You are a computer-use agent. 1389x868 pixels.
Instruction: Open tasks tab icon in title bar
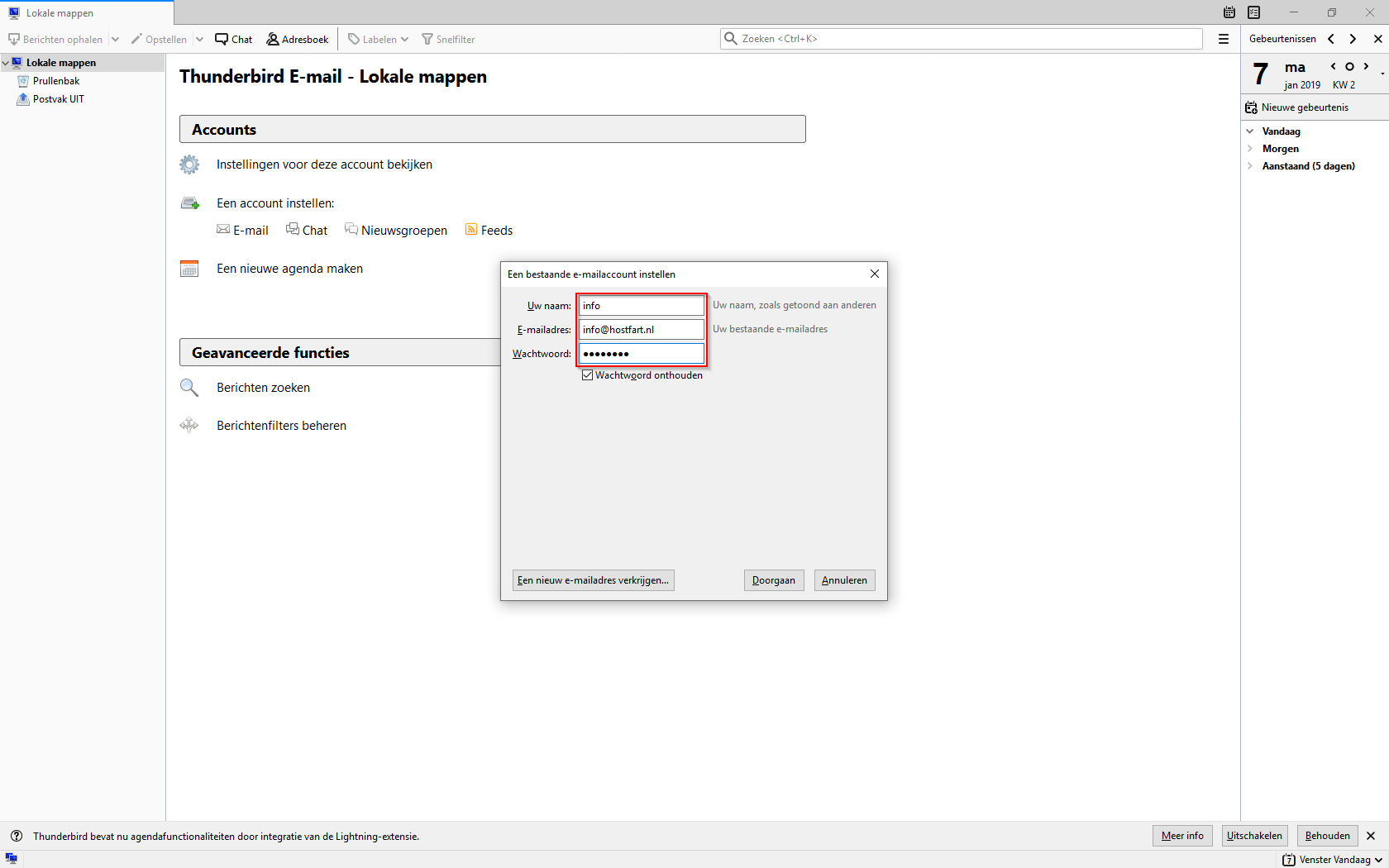pos(1254,12)
